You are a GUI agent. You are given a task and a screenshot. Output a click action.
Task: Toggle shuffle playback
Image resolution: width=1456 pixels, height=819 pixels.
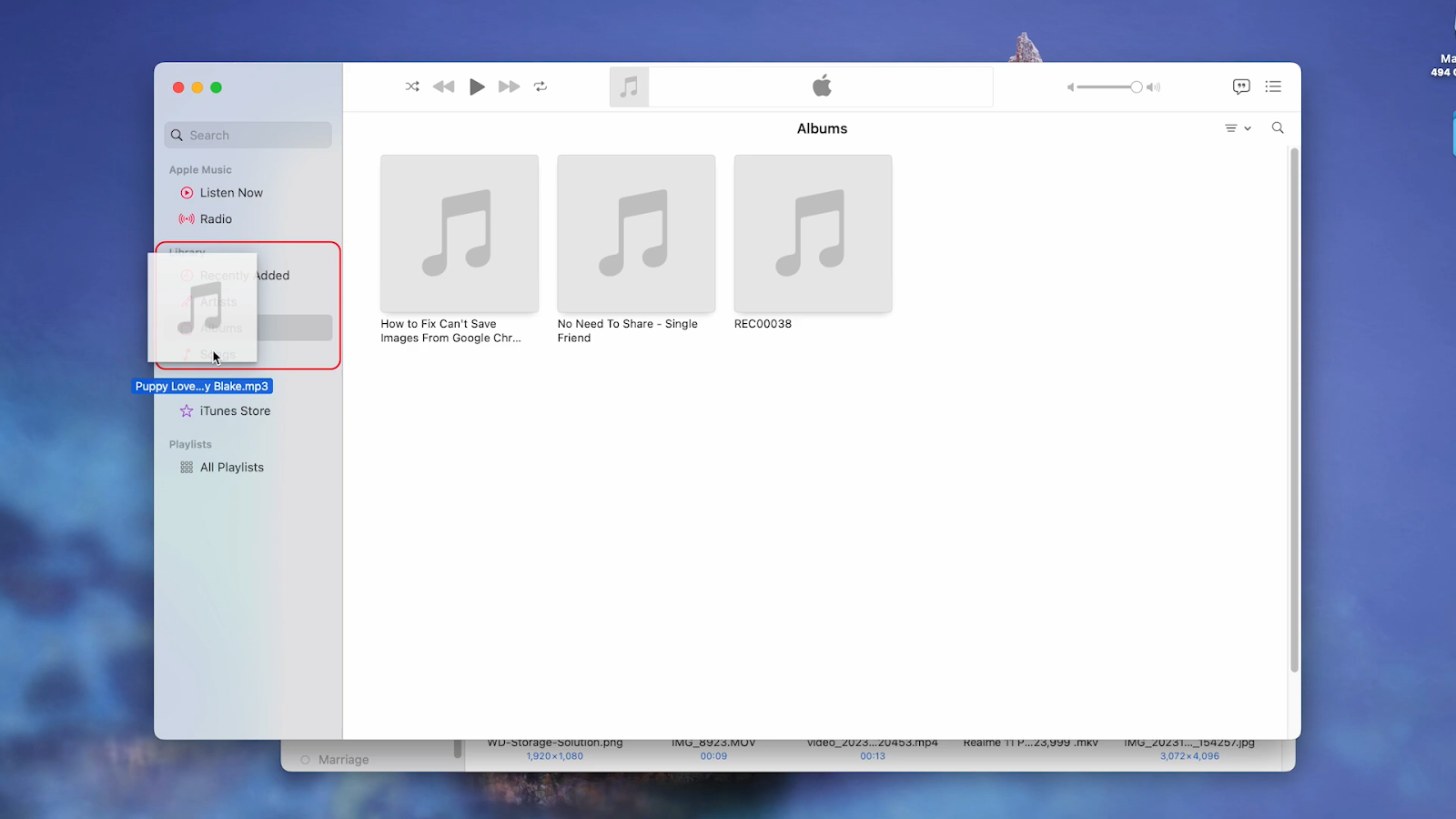click(x=412, y=86)
